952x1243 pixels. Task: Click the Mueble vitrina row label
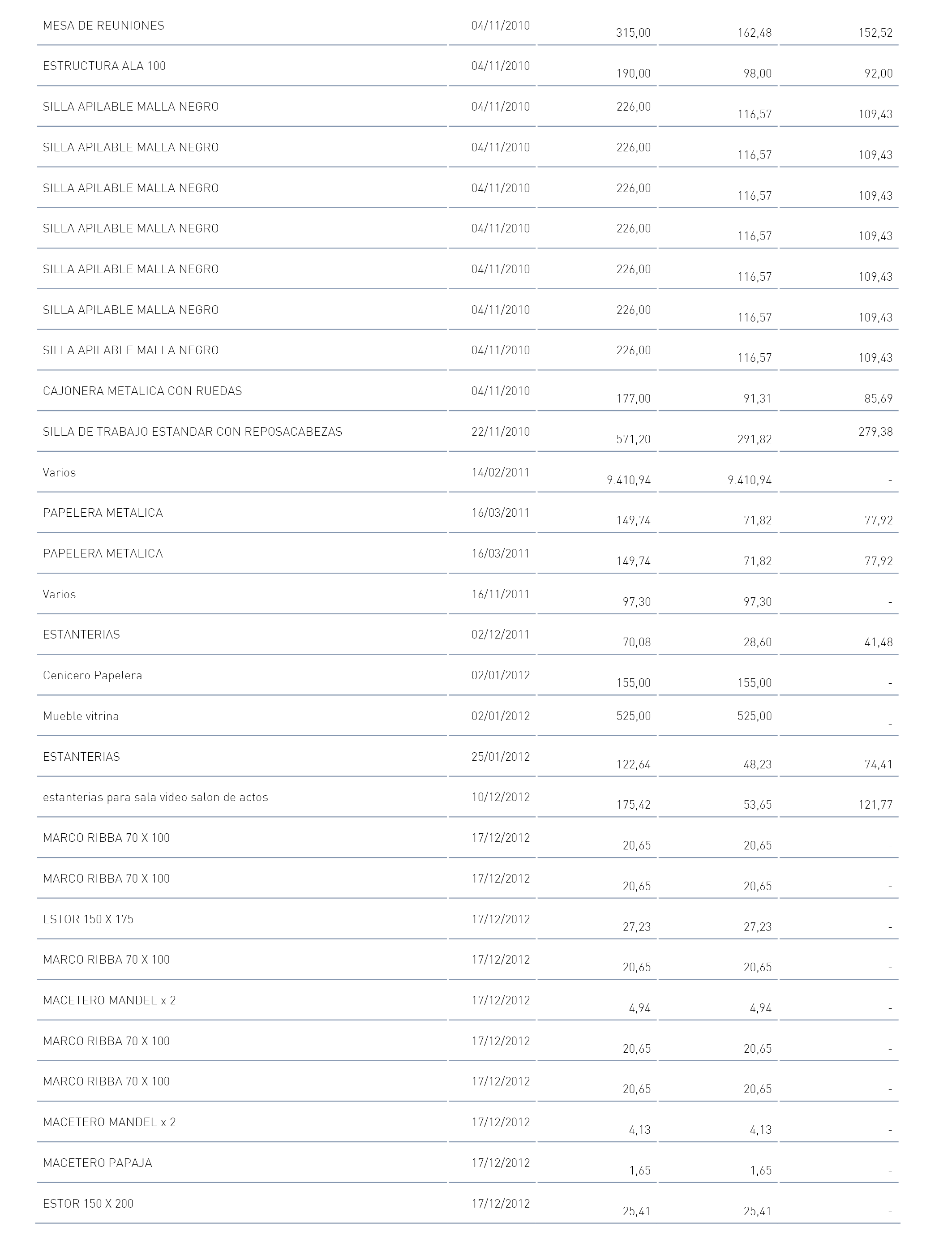coord(81,716)
